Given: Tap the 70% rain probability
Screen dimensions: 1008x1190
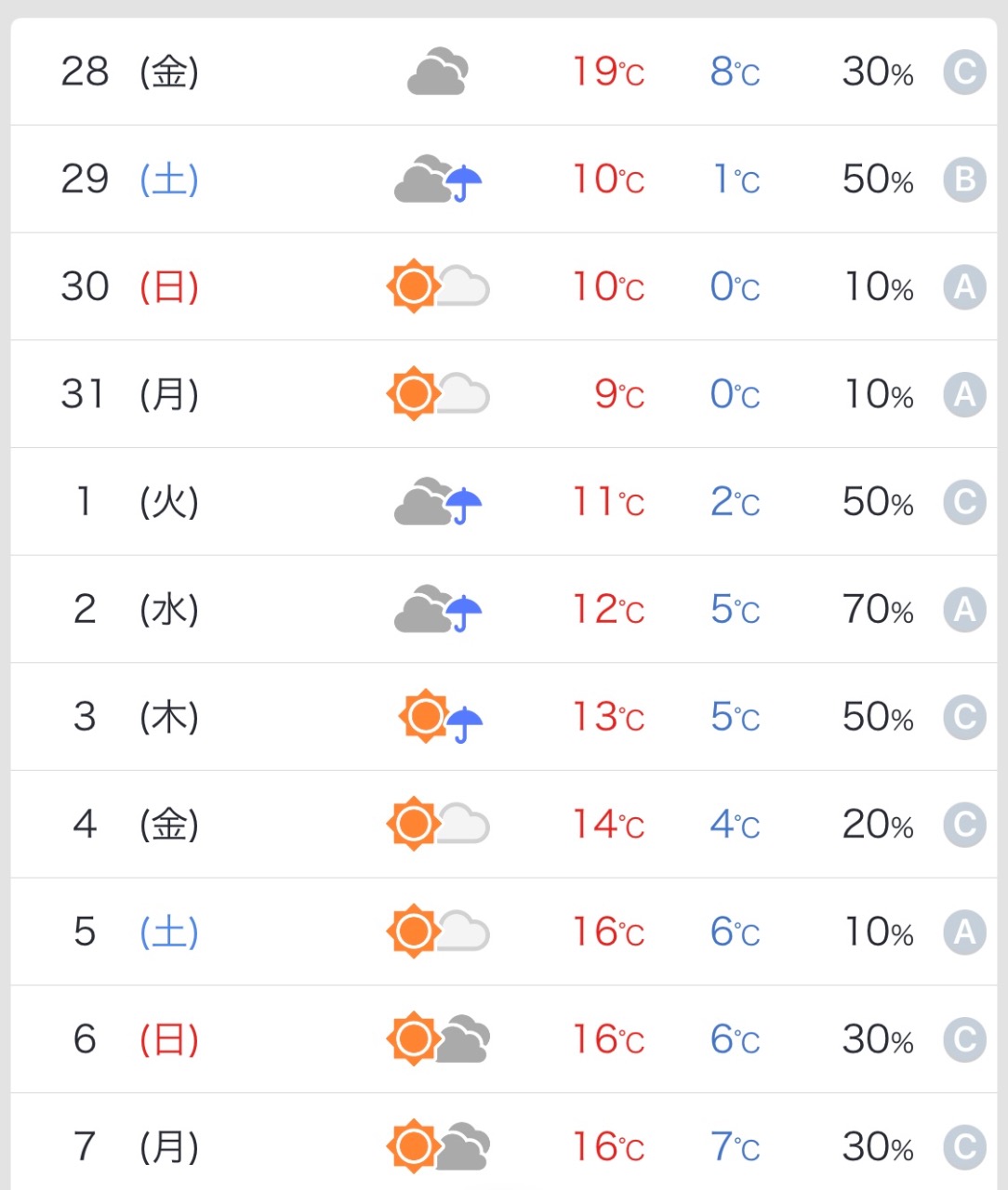Looking at the screenshot, I should pyautogui.click(x=878, y=610).
